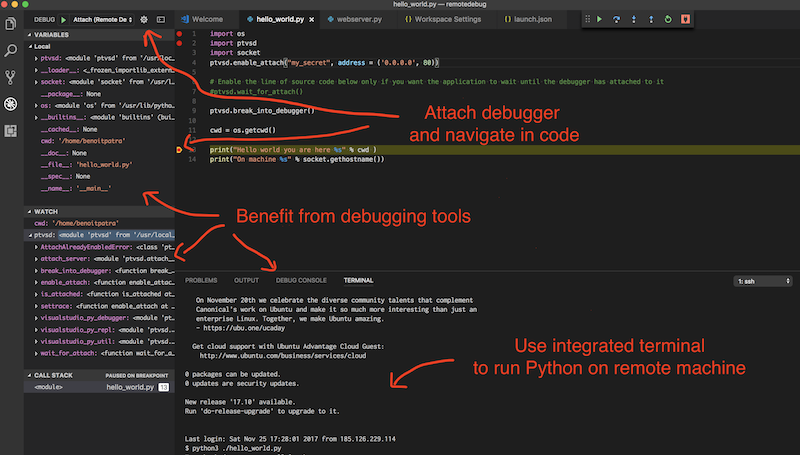Image resolution: width=800 pixels, height=455 pixels.
Task: Select the visualstudio_py_util watch item
Action: [99, 341]
